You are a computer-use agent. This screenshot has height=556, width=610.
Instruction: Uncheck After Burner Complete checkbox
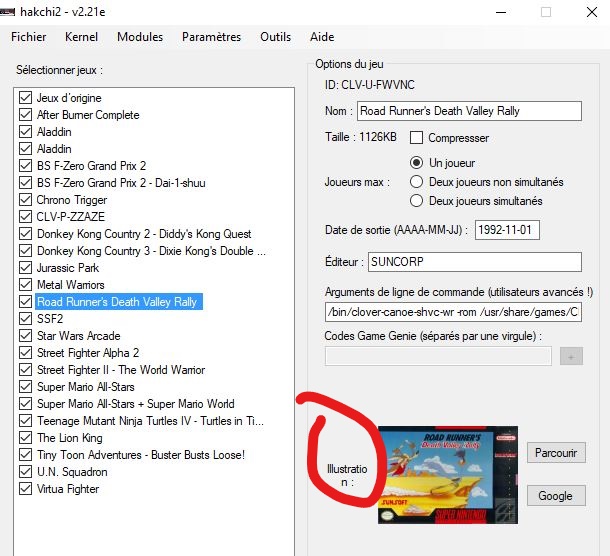pyautogui.click(x=25, y=115)
